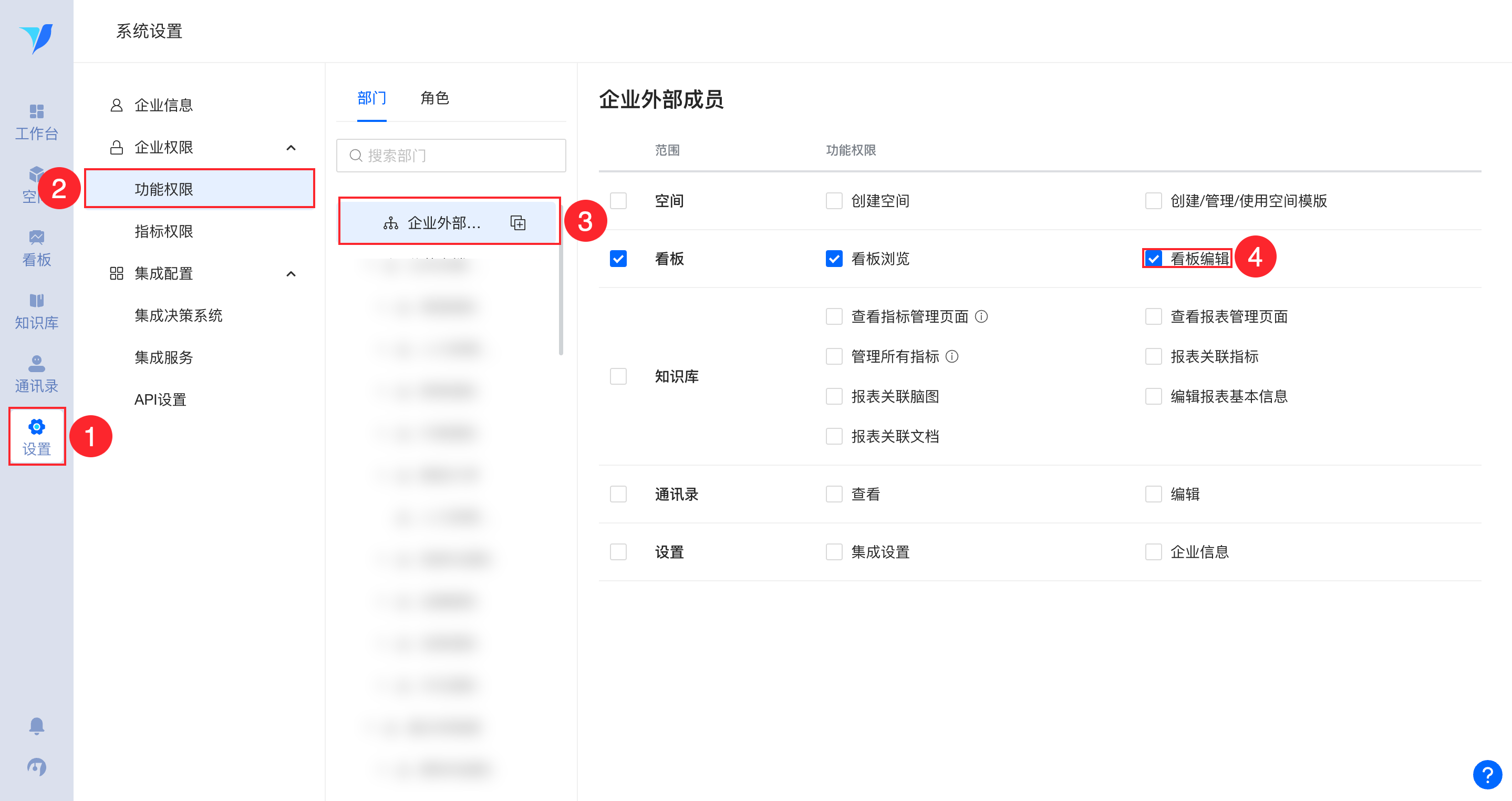Check the 知识库 scope checkbox

click(x=618, y=376)
